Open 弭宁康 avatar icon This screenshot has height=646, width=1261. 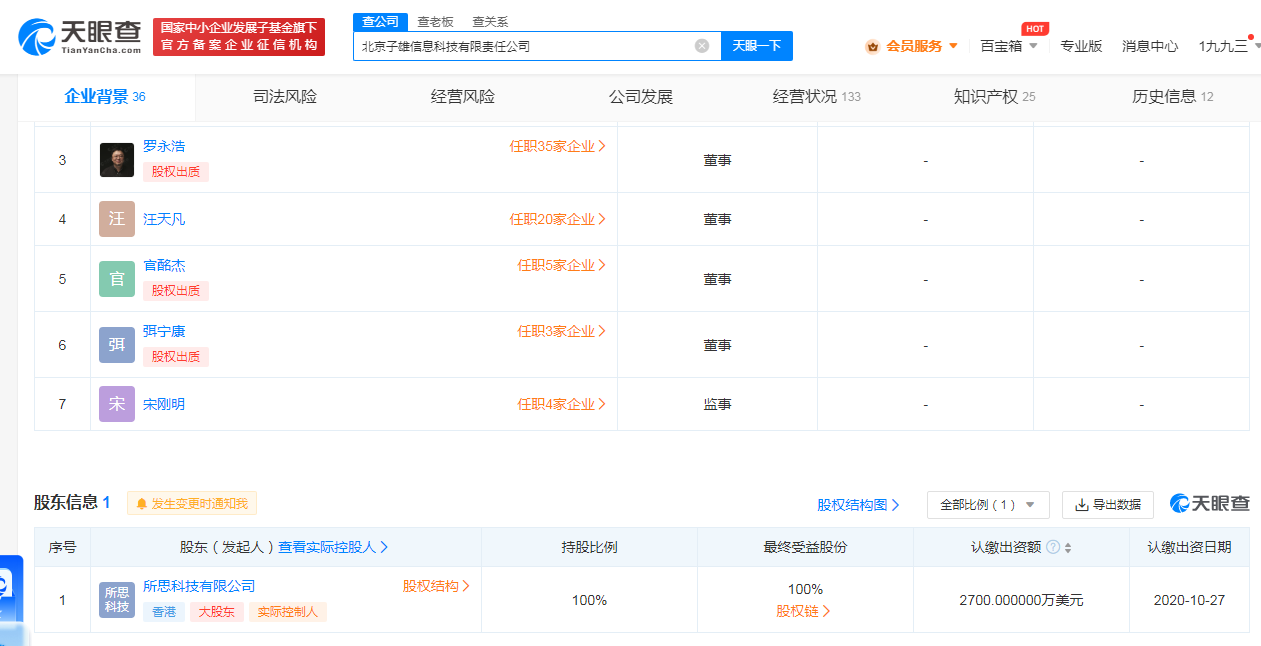[x=117, y=345]
